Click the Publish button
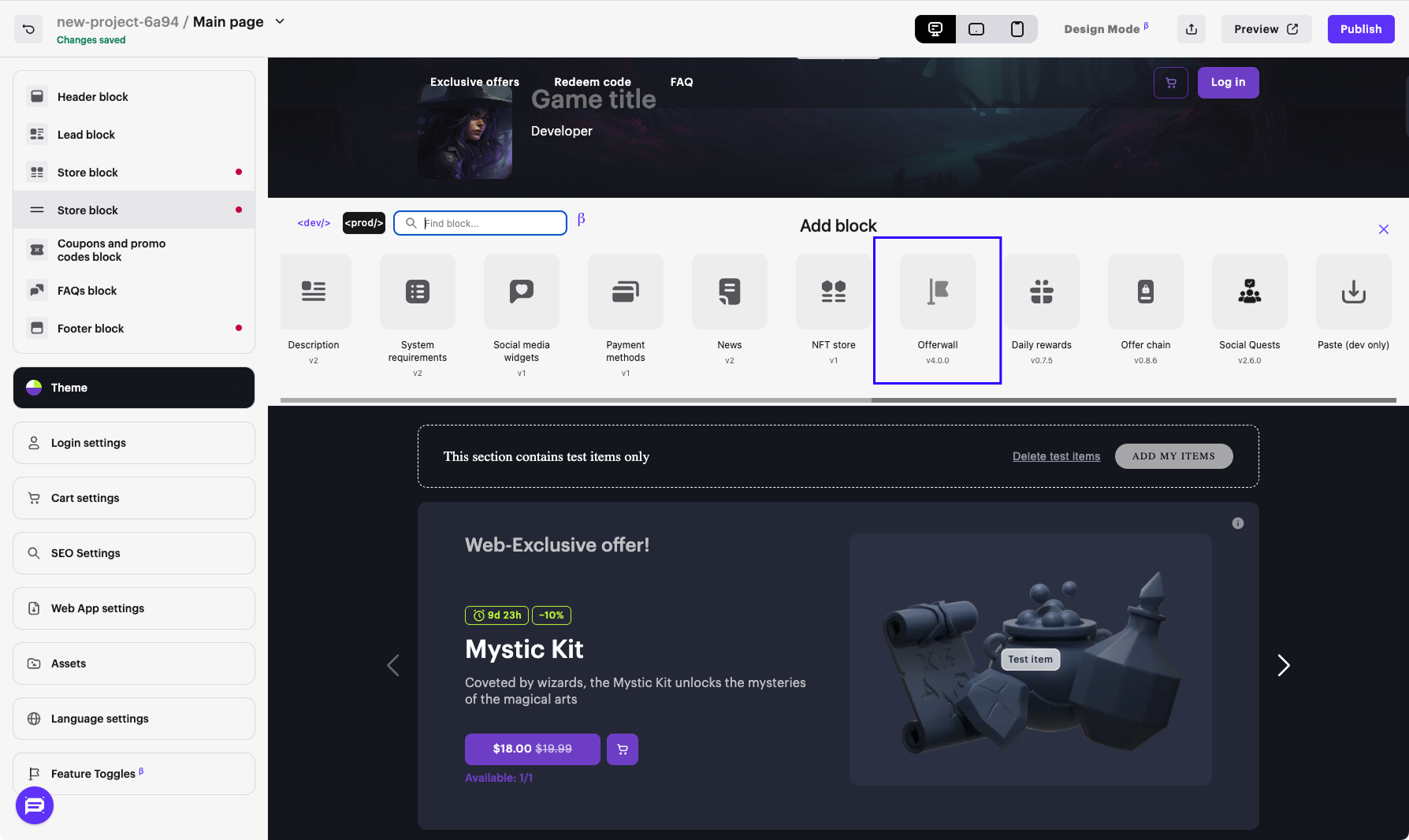The height and width of the screenshot is (840, 1409). click(1360, 29)
